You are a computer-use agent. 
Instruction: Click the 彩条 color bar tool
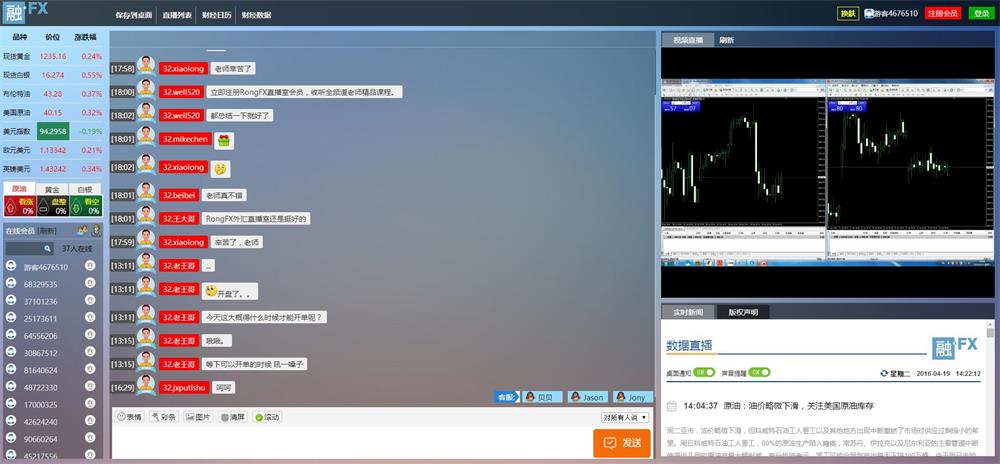[164, 417]
